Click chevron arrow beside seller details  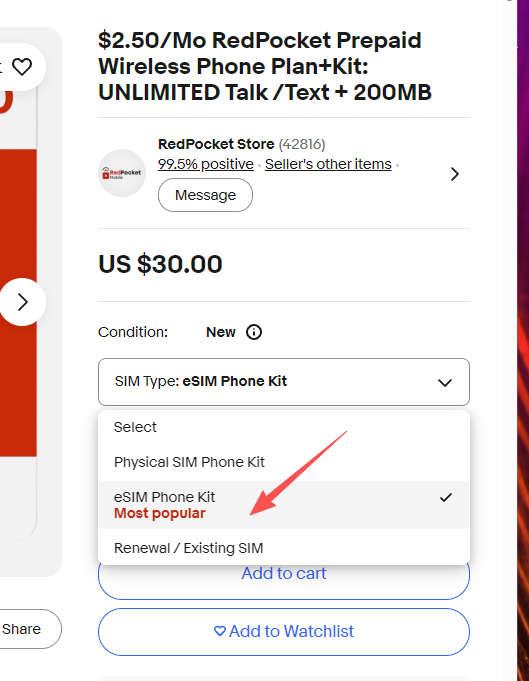point(454,174)
